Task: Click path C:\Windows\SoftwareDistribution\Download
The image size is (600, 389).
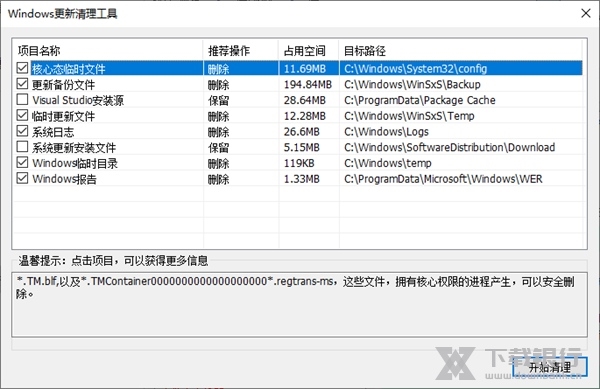Action: point(450,148)
